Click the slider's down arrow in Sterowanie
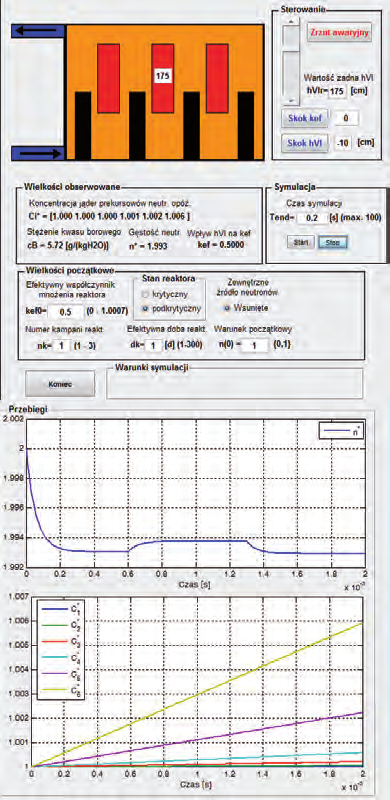Image resolution: width=390 pixels, height=800 pixels. [x=291, y=101]
